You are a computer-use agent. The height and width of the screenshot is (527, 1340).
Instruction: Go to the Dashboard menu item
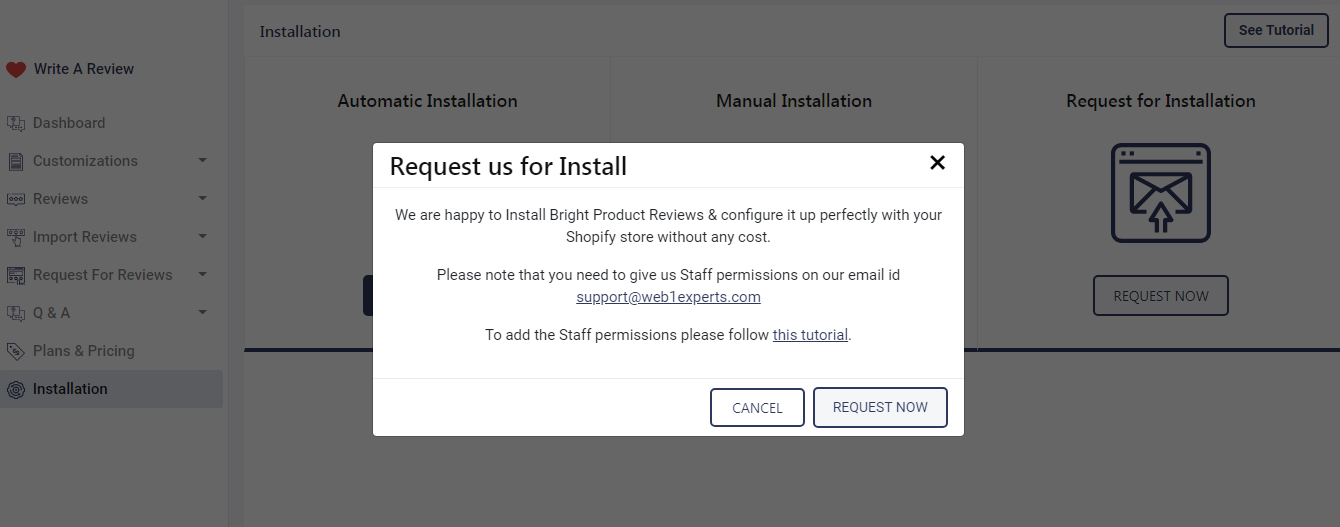pos(69,123)
